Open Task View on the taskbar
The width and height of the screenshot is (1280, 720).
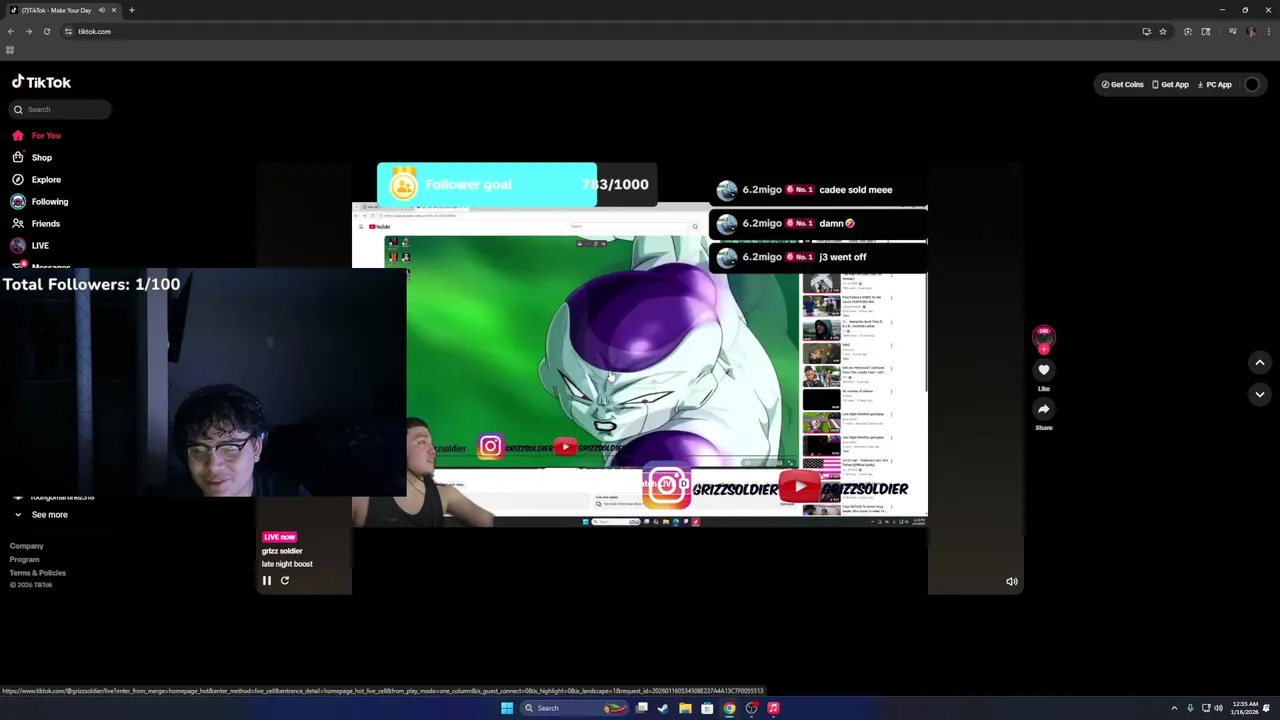pyautogui.click(x=641, y=708)
